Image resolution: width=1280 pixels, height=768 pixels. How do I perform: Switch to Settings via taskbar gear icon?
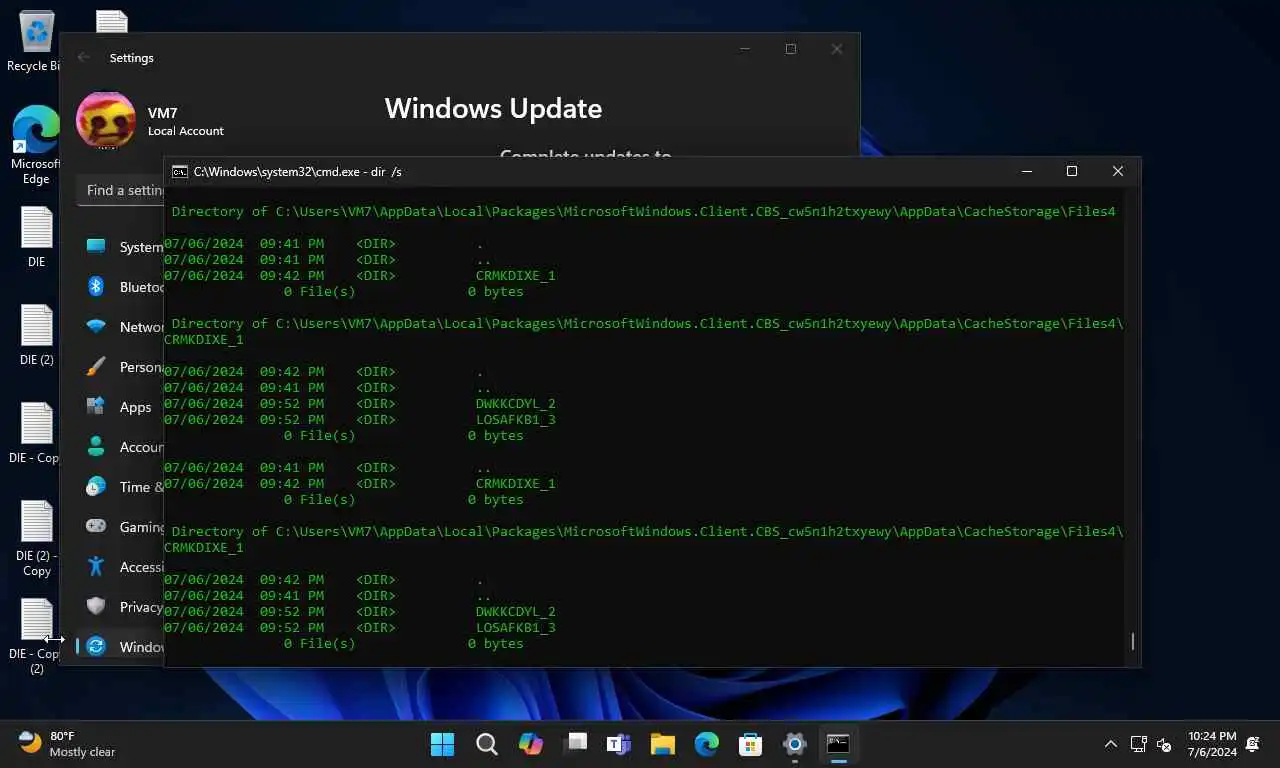(x=795, y=744)
